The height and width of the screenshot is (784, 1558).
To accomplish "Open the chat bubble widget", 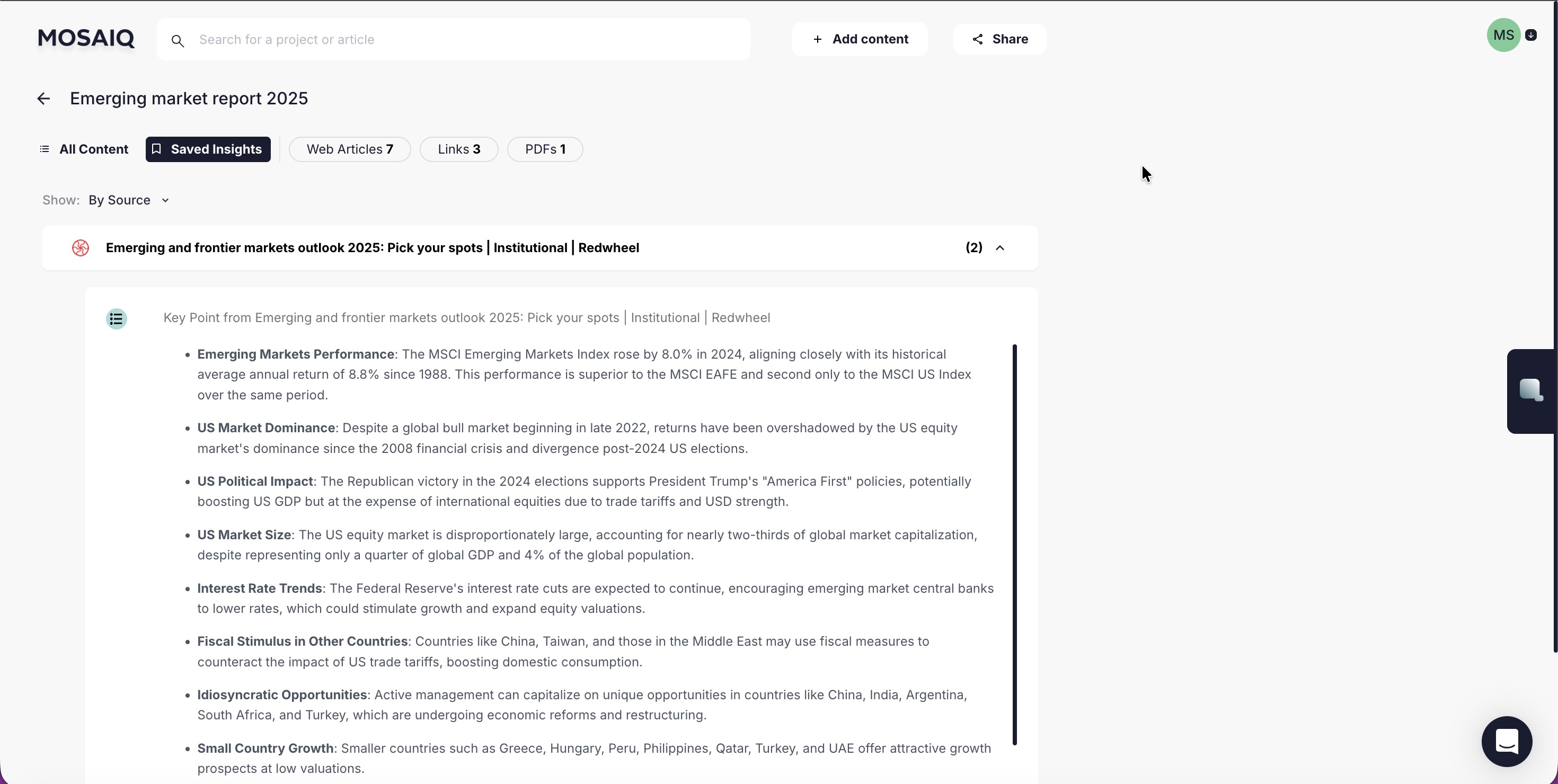I will [1507, 741].
